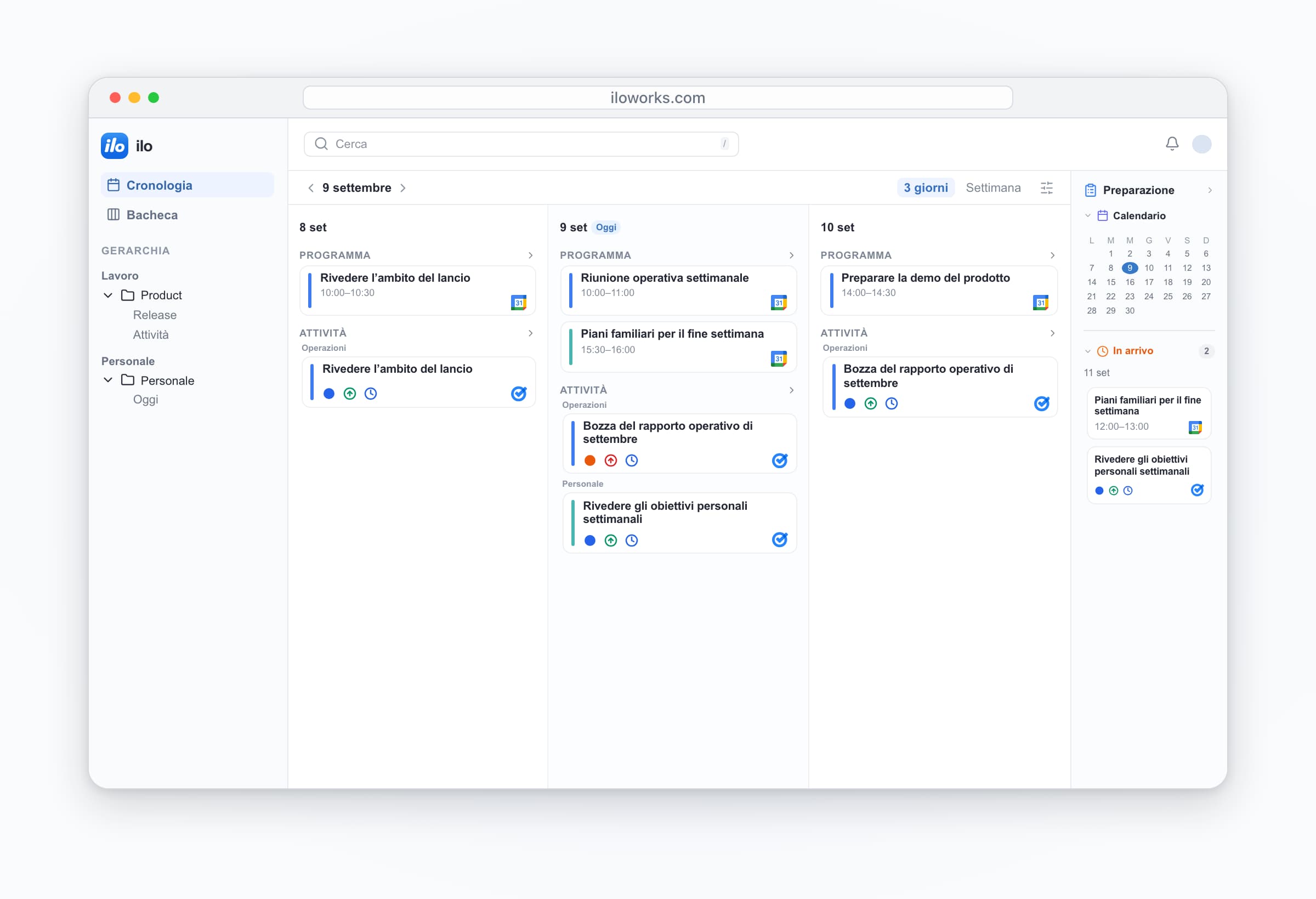Select Oggi under Personale

tap(145, 400)
